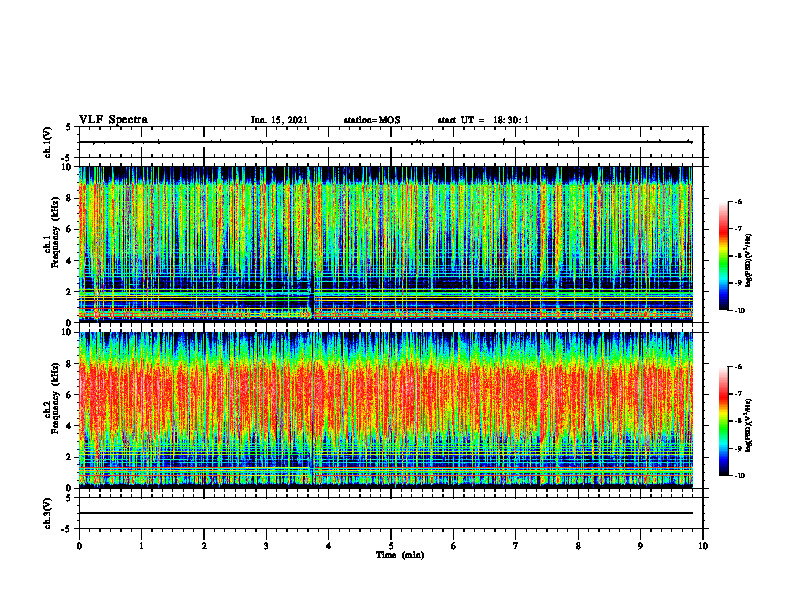The image size is (792, 612).
Task: Click the "2" tick on the time axis
Action: (204, 546)
